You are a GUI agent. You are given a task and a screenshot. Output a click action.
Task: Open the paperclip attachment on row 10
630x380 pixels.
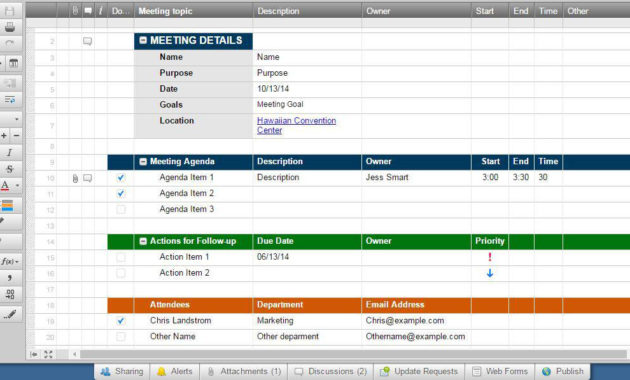pos(75,178)
